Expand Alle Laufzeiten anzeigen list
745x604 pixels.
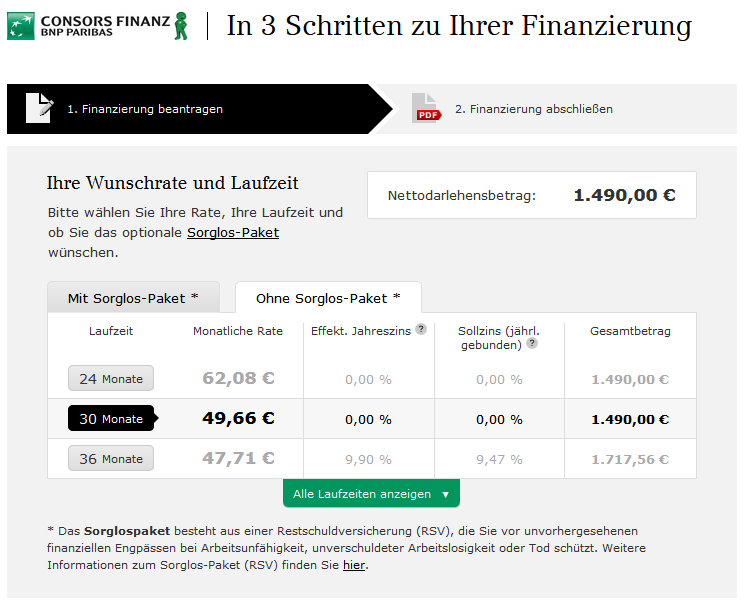tap(371, 494)
